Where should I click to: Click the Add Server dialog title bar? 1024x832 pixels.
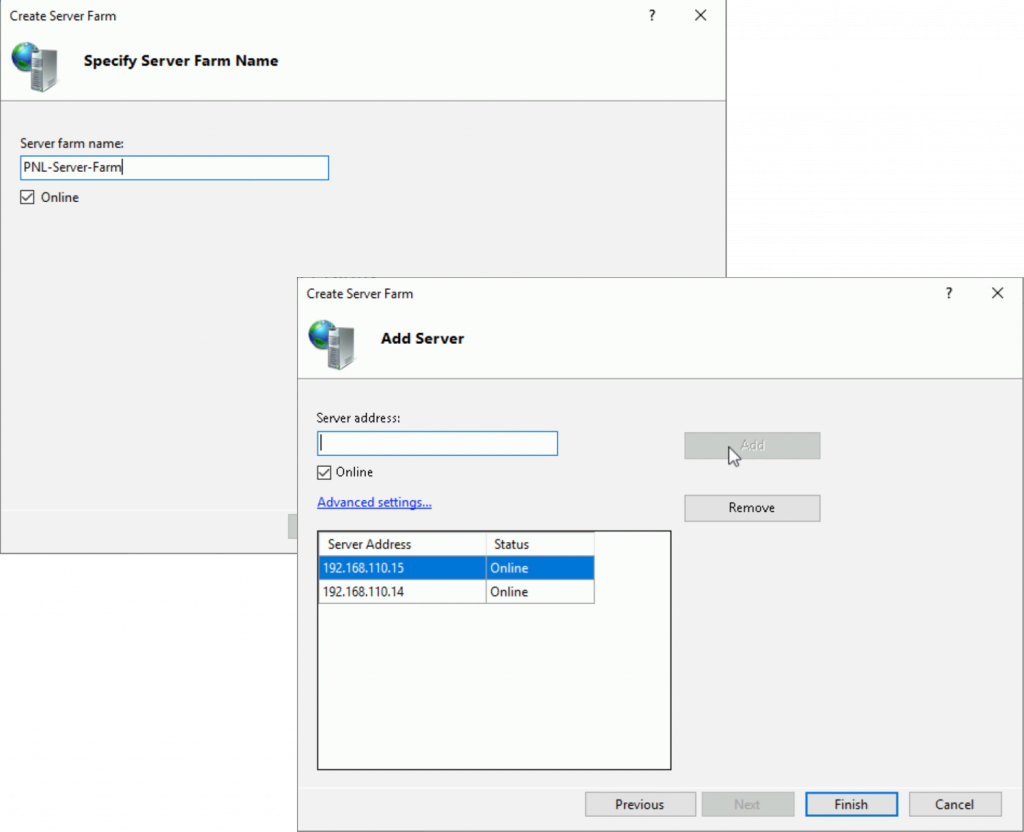coord(600,293)
